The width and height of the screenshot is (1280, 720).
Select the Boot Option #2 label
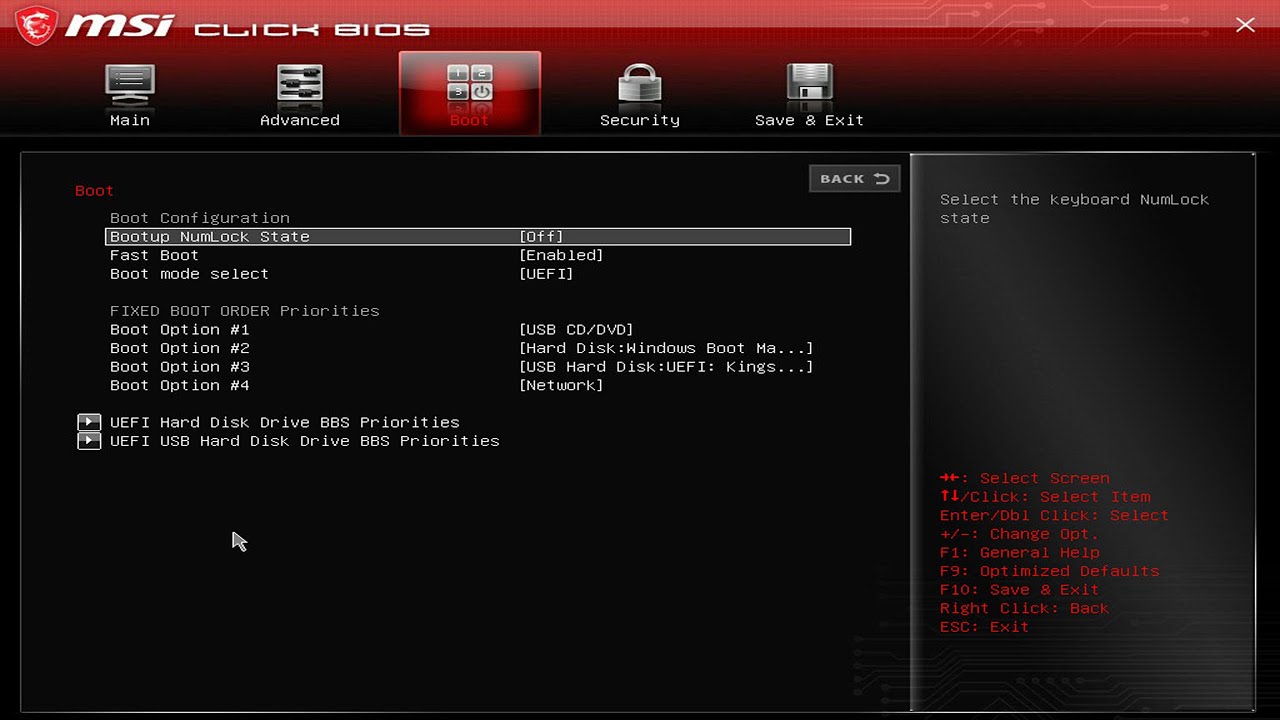point(180,348)
